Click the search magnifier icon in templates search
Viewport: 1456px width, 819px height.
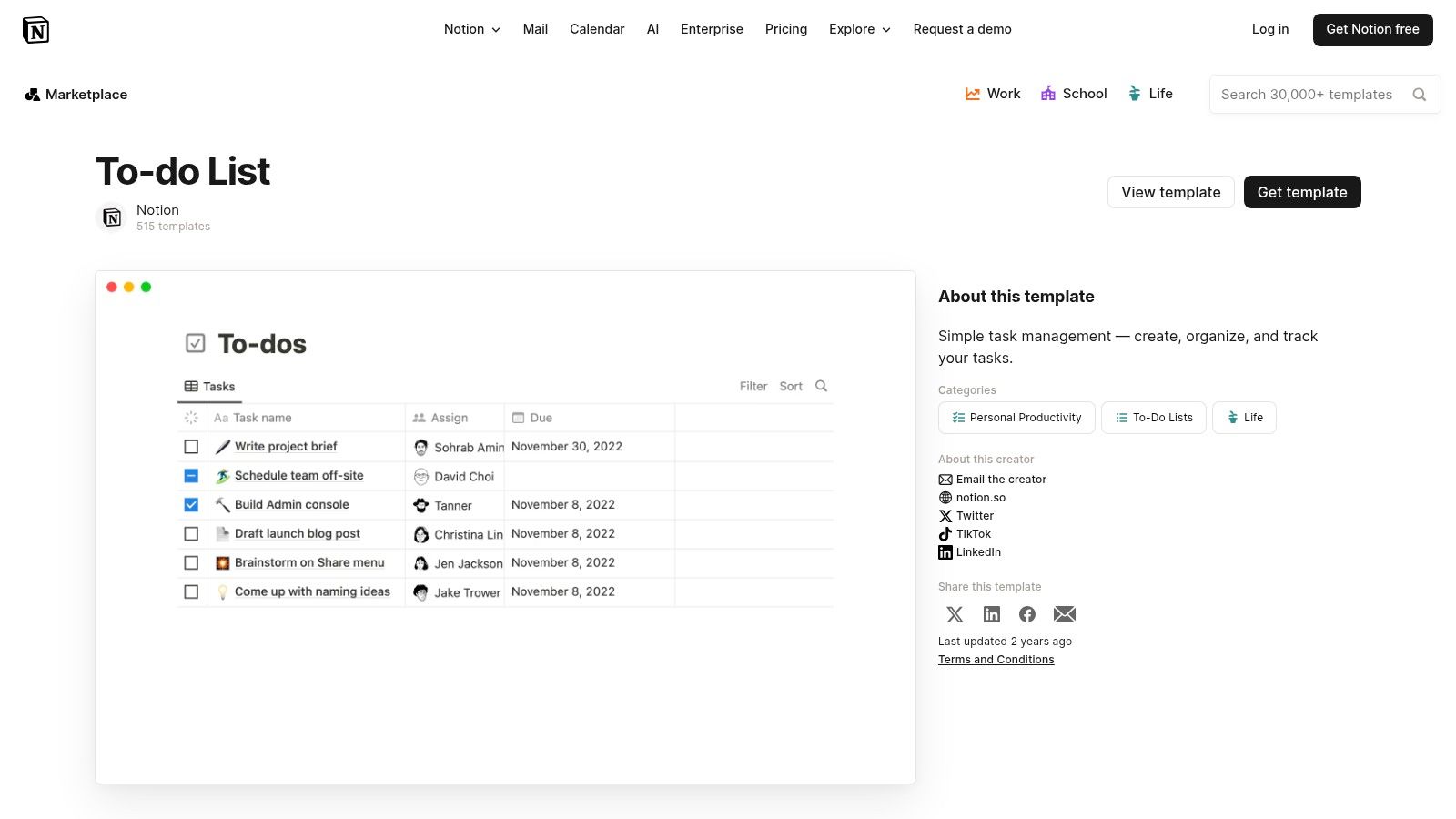coord(1419,95)
